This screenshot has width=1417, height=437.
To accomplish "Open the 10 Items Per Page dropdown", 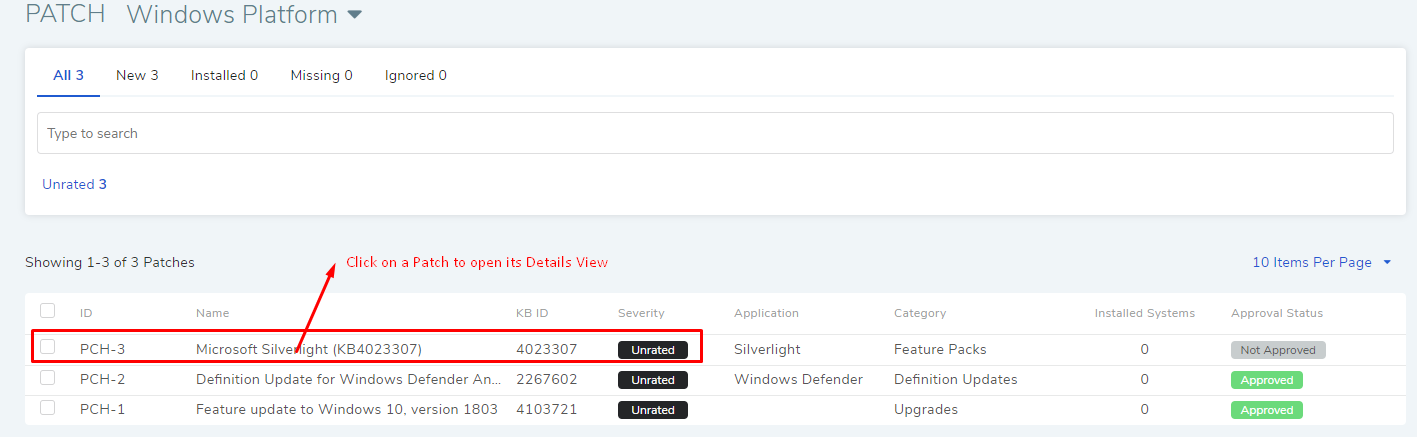I will tap(1322, 262).
